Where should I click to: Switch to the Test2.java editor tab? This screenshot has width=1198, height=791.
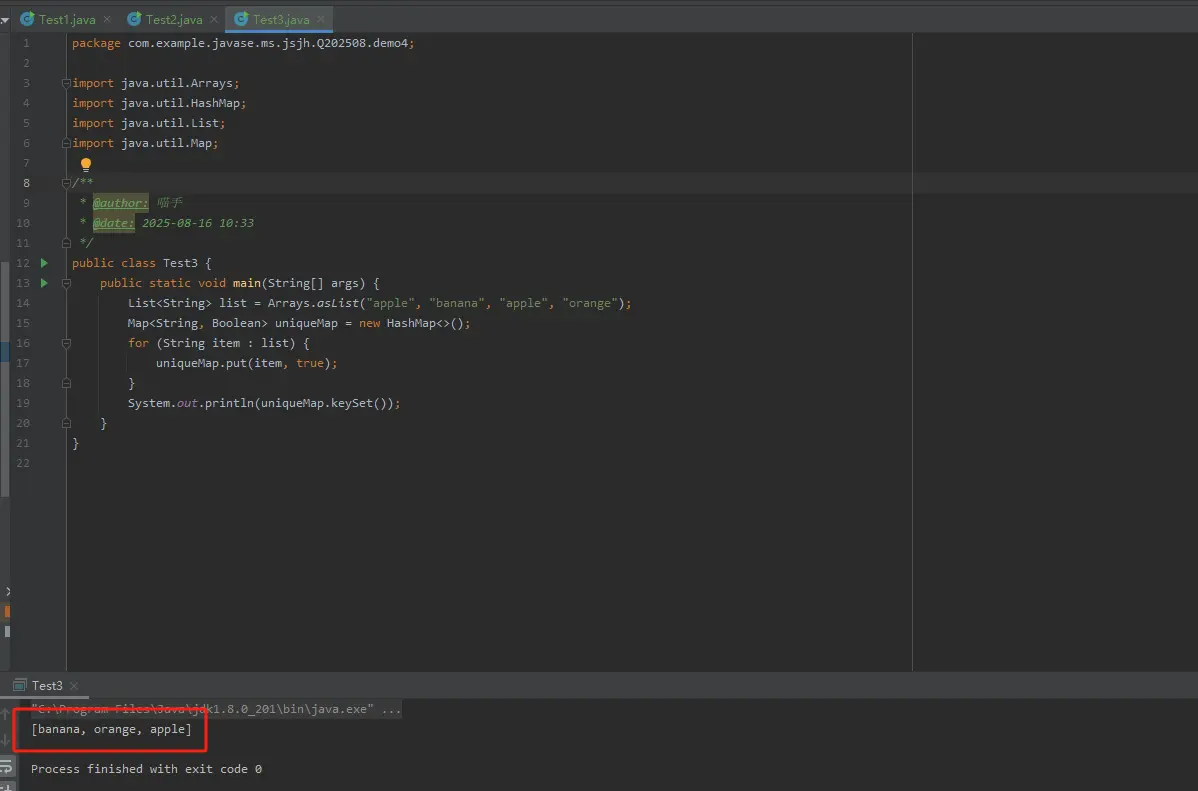(x=174, y=19)
